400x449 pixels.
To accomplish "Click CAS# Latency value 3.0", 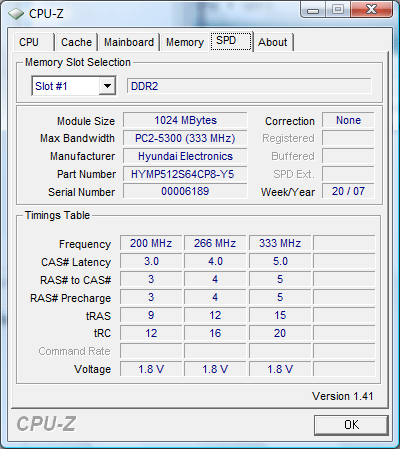I will click(151, 261).
